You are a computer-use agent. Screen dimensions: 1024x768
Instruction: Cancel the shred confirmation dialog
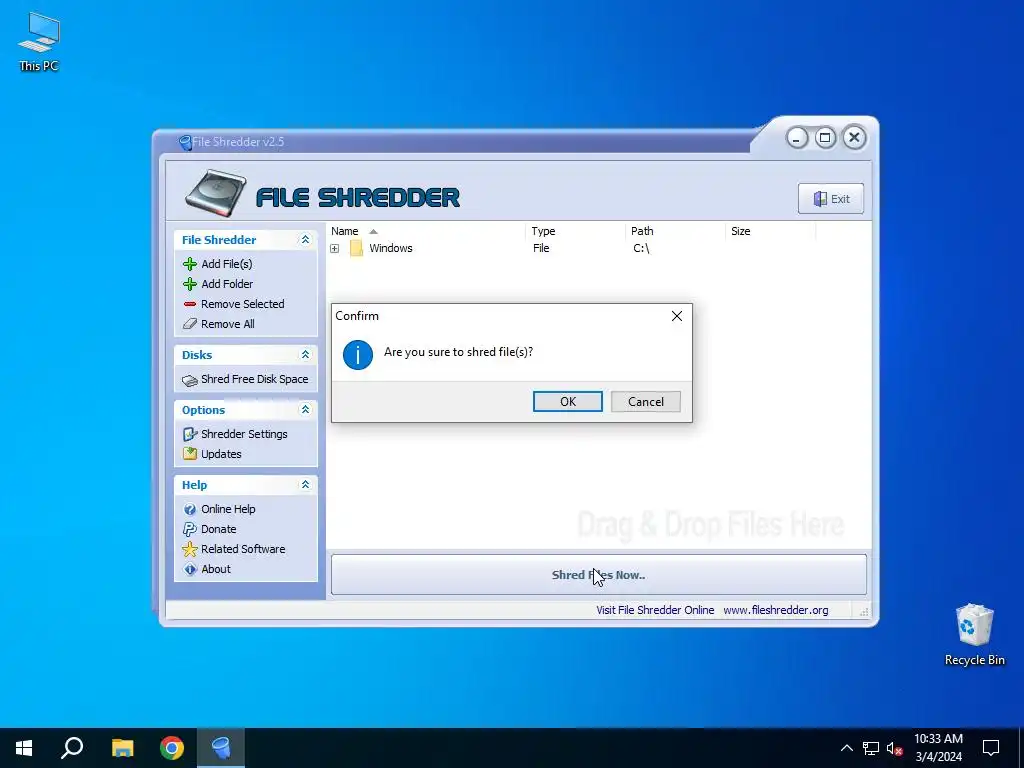tap(645, 402)
